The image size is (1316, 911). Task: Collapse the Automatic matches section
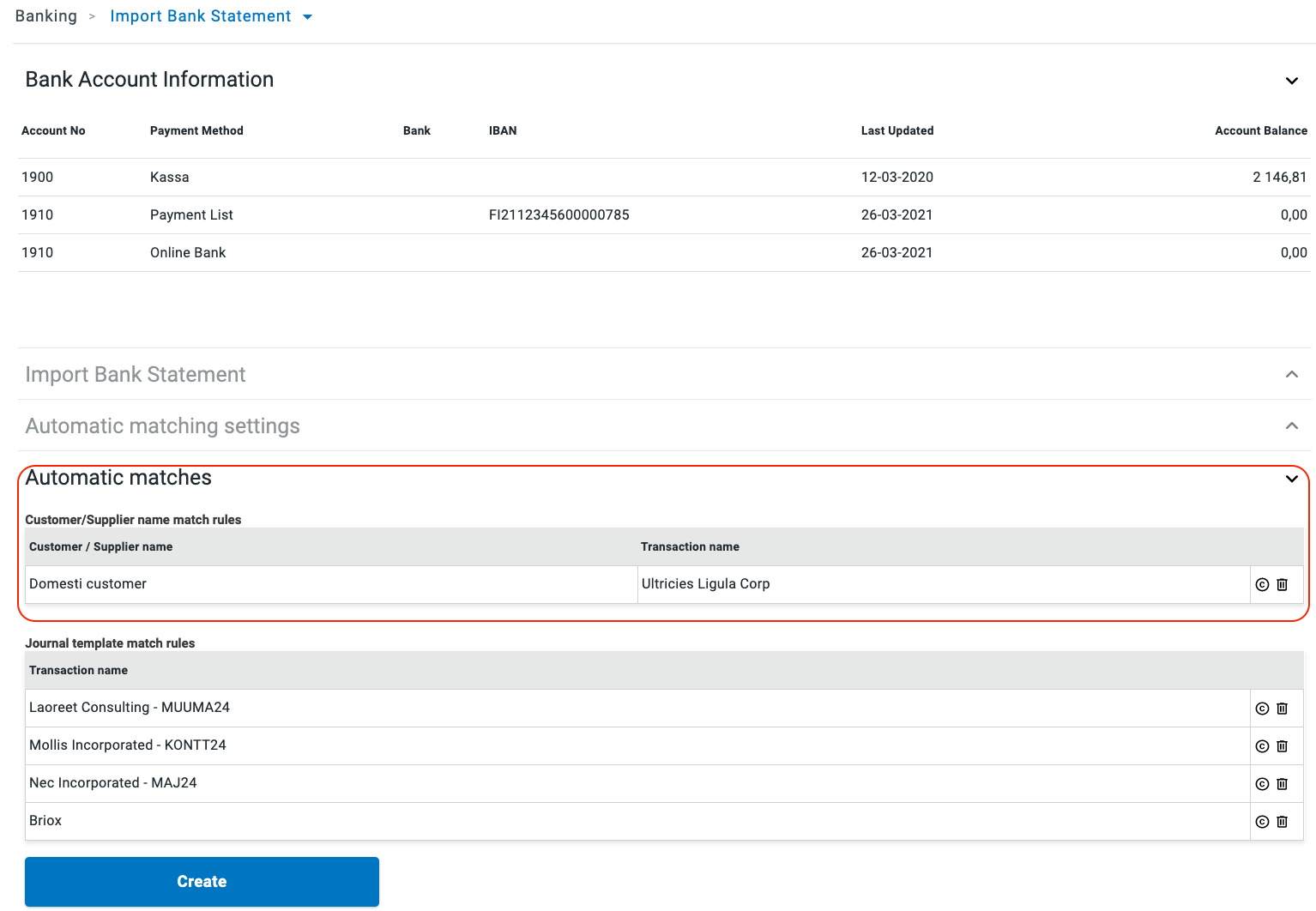click(1291, 479)
